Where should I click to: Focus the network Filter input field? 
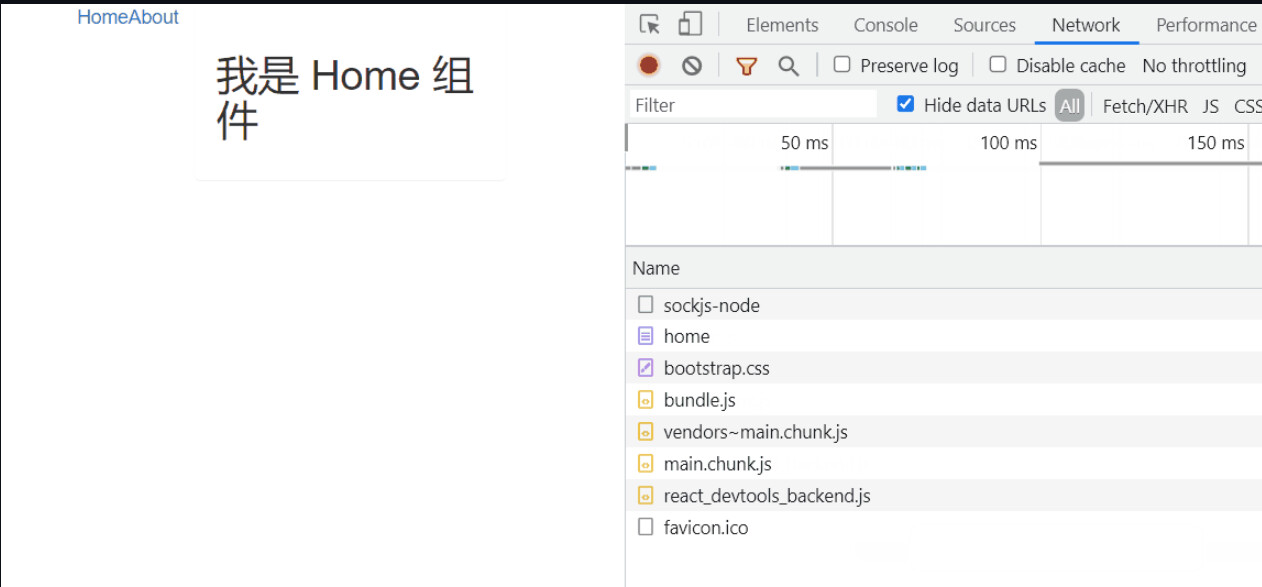coord(753,105)
